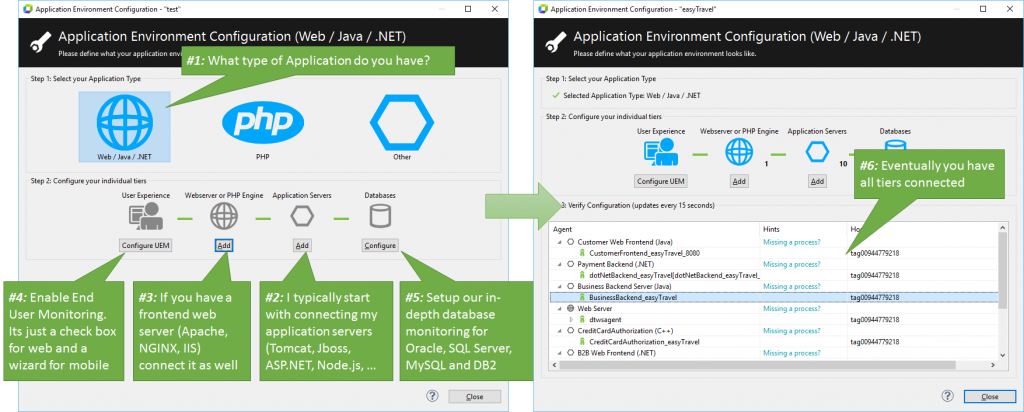Viewport: 1024px width, 412px height.
Task: Add a Webserver or PHP Engine in test window
Action: pyautogui.click(x=224, y=246)
